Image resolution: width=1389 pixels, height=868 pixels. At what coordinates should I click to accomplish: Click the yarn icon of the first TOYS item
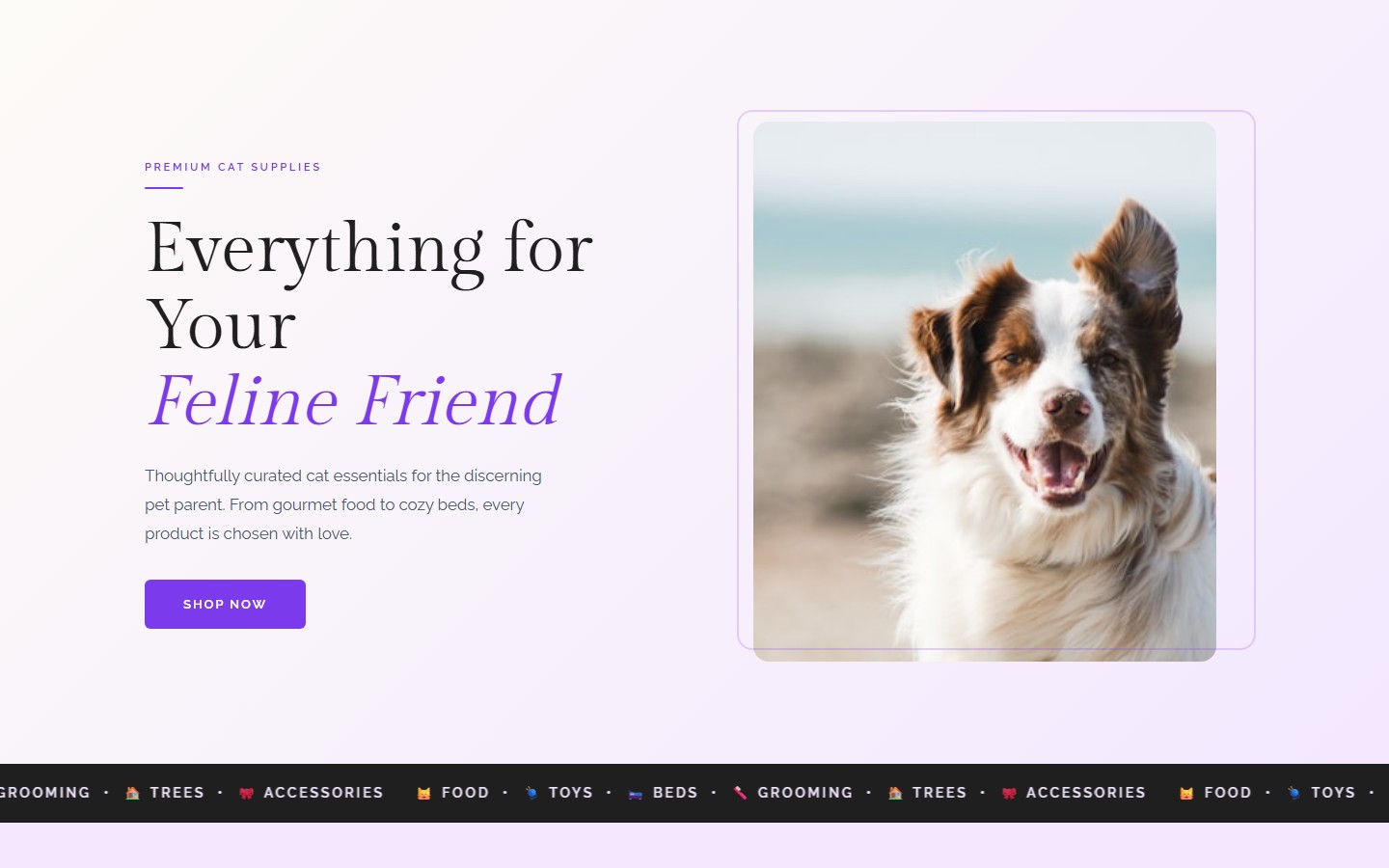(x=531, y=793)
